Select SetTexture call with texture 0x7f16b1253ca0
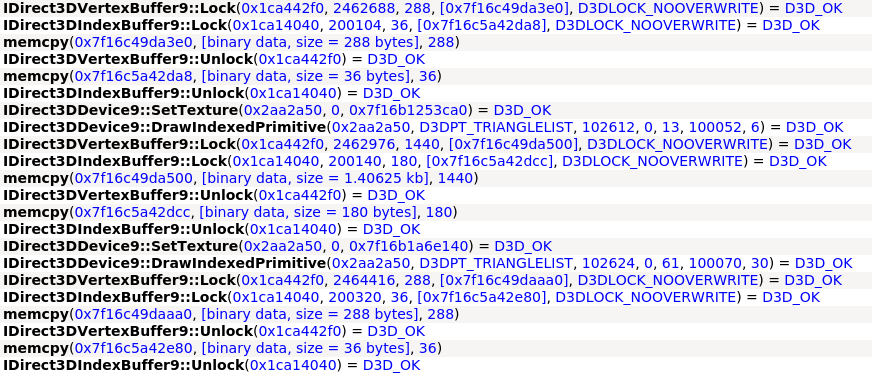872x374 pixels. [x=277, y=110]
